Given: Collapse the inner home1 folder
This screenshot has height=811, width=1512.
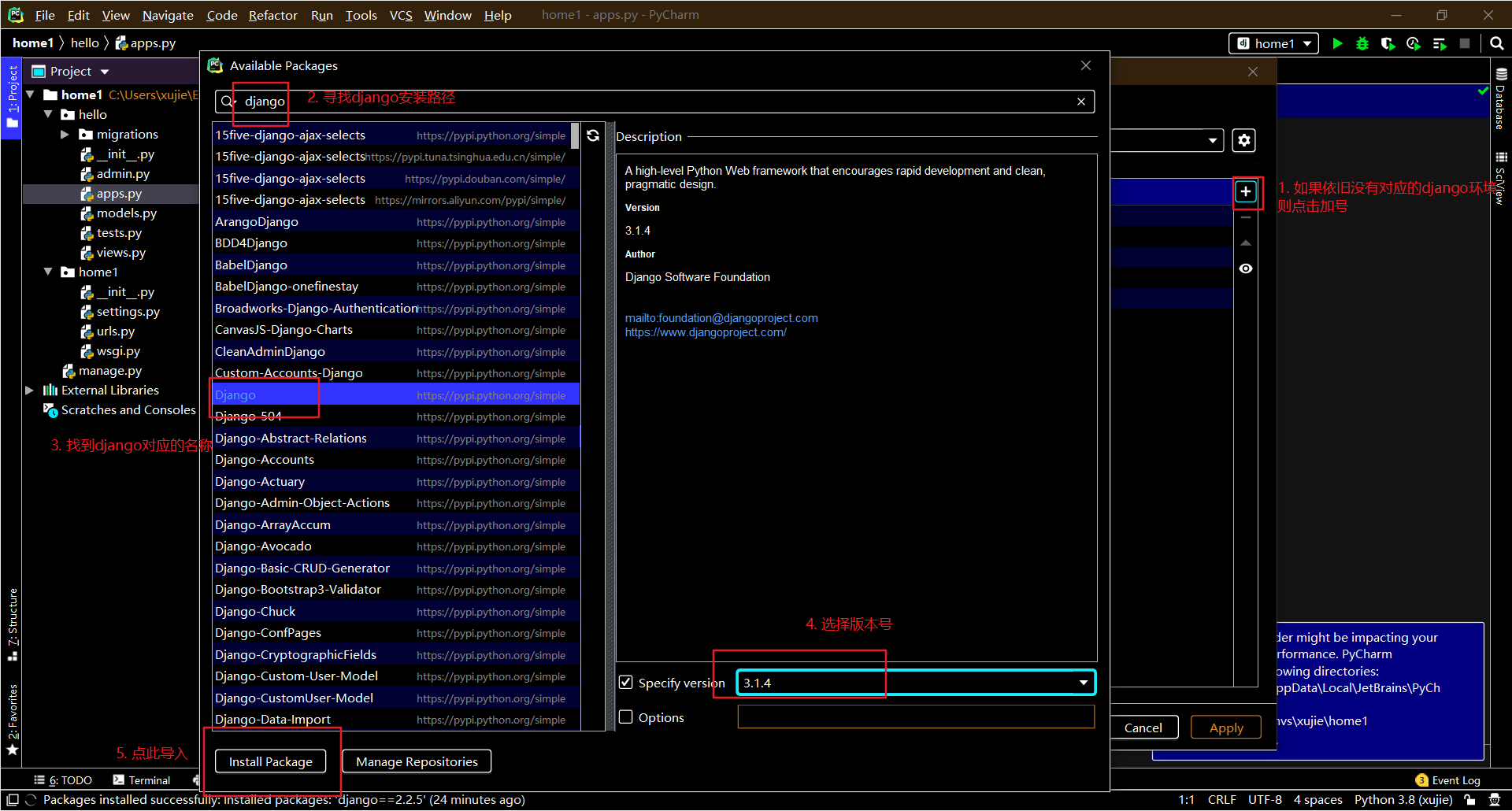Looking at the screenshot, I should pyautogui.click(x=47, y=272).
